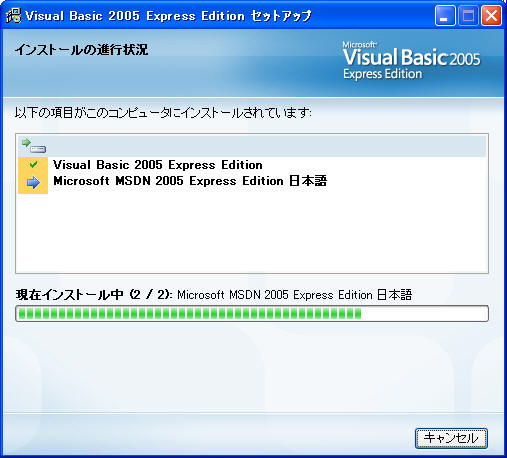Viewport: 507px width, 458px height.
Task: Click the green checkmark beside Visual Basic 2005
Action: [x=33, y=164]
